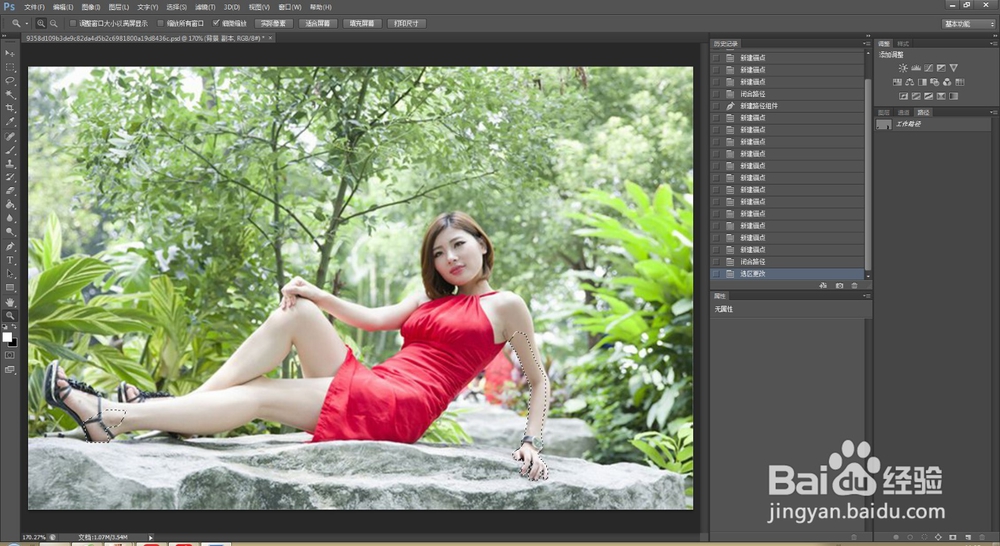Add a Levels adjustment
The width and height of the screenshot is (1000, 546).
click(916, 68)
